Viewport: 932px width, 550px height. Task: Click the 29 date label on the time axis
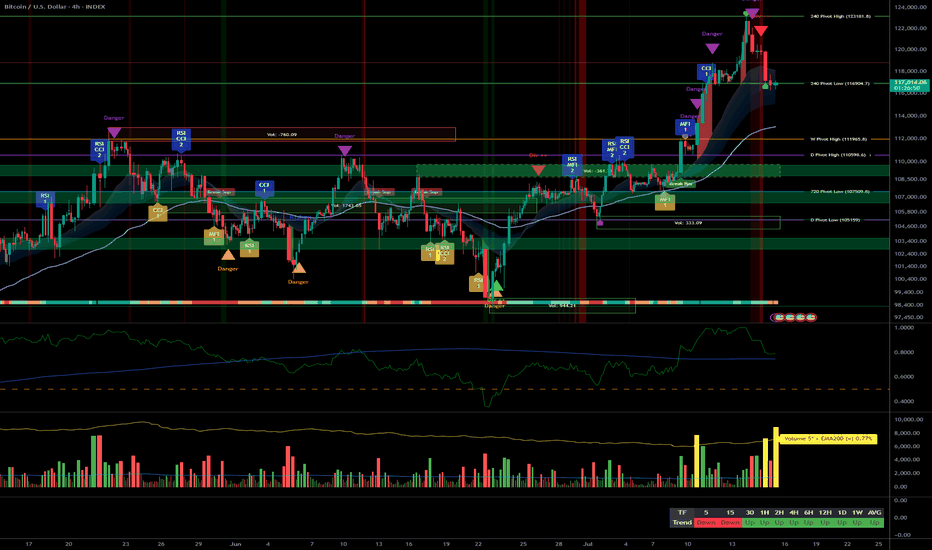pos(199,543)
